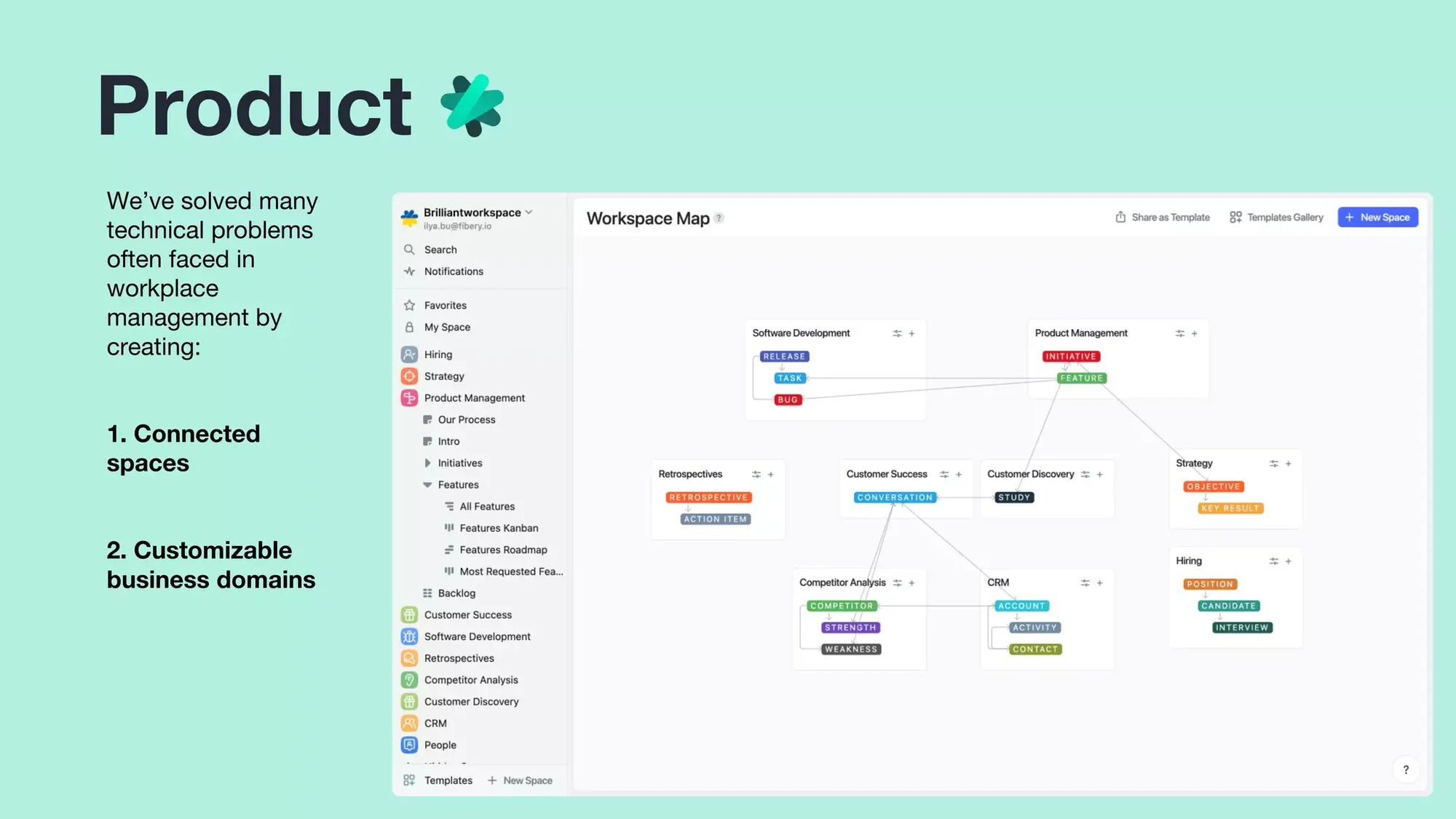Click the Retrospectives space icon
The width and height of the screenshot is (1456, 819).
click(x=409, y=658)
